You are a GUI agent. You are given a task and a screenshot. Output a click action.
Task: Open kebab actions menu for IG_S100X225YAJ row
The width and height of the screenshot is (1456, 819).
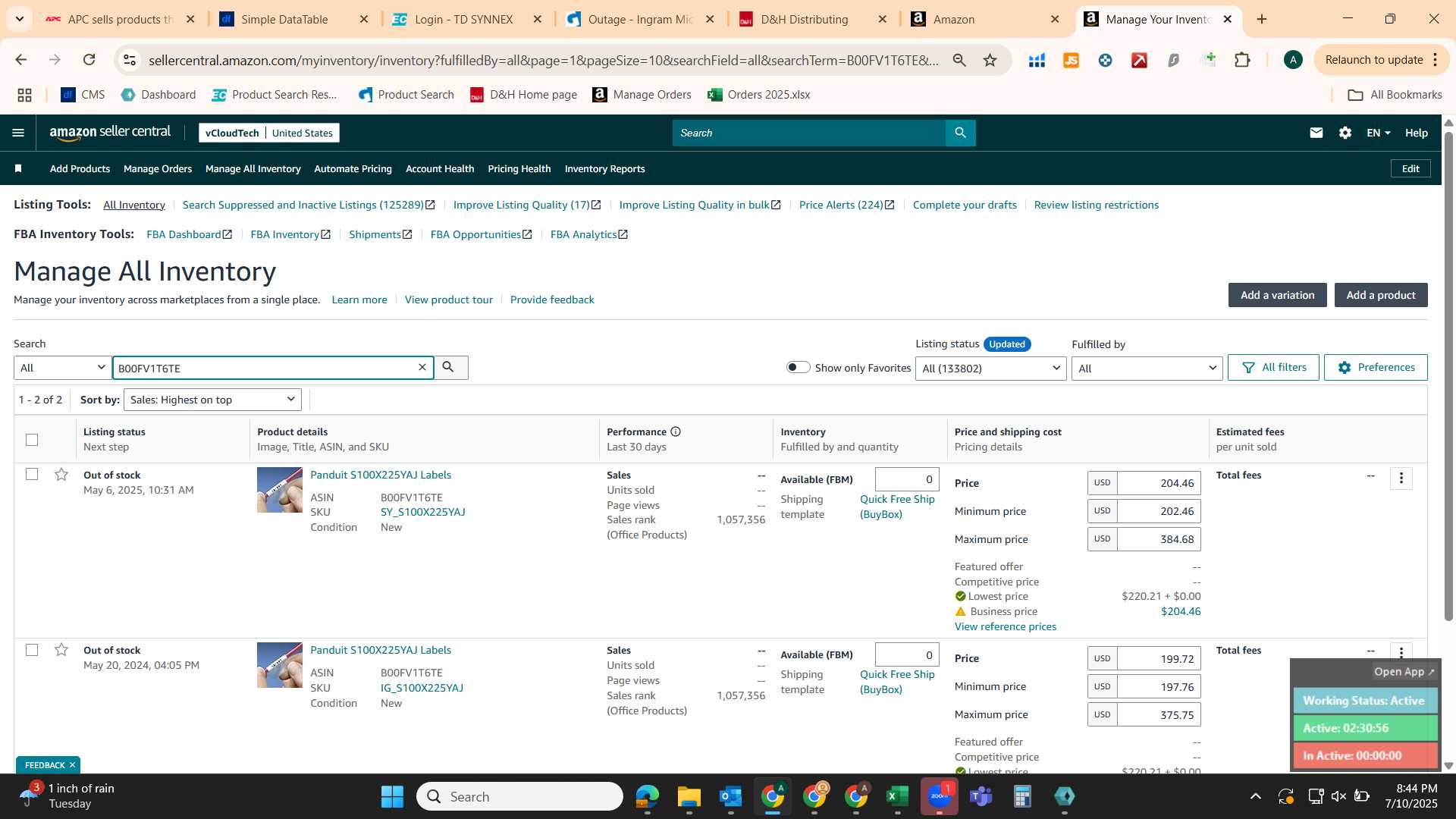(x=1401, y=651)
